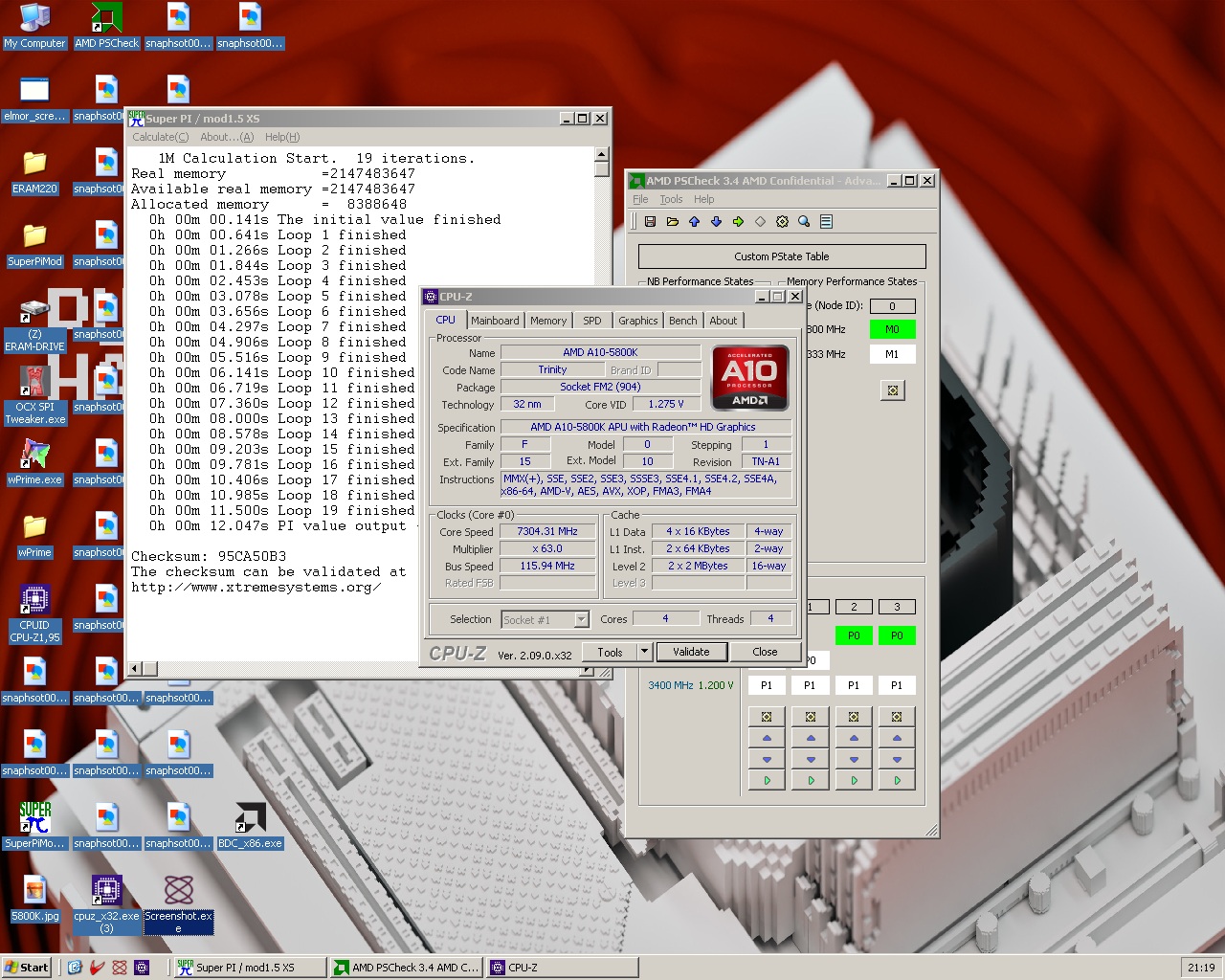Click the blue down arrow in PSCheck toolbar
Screen dimensions: 1225x980
[716, 222]
